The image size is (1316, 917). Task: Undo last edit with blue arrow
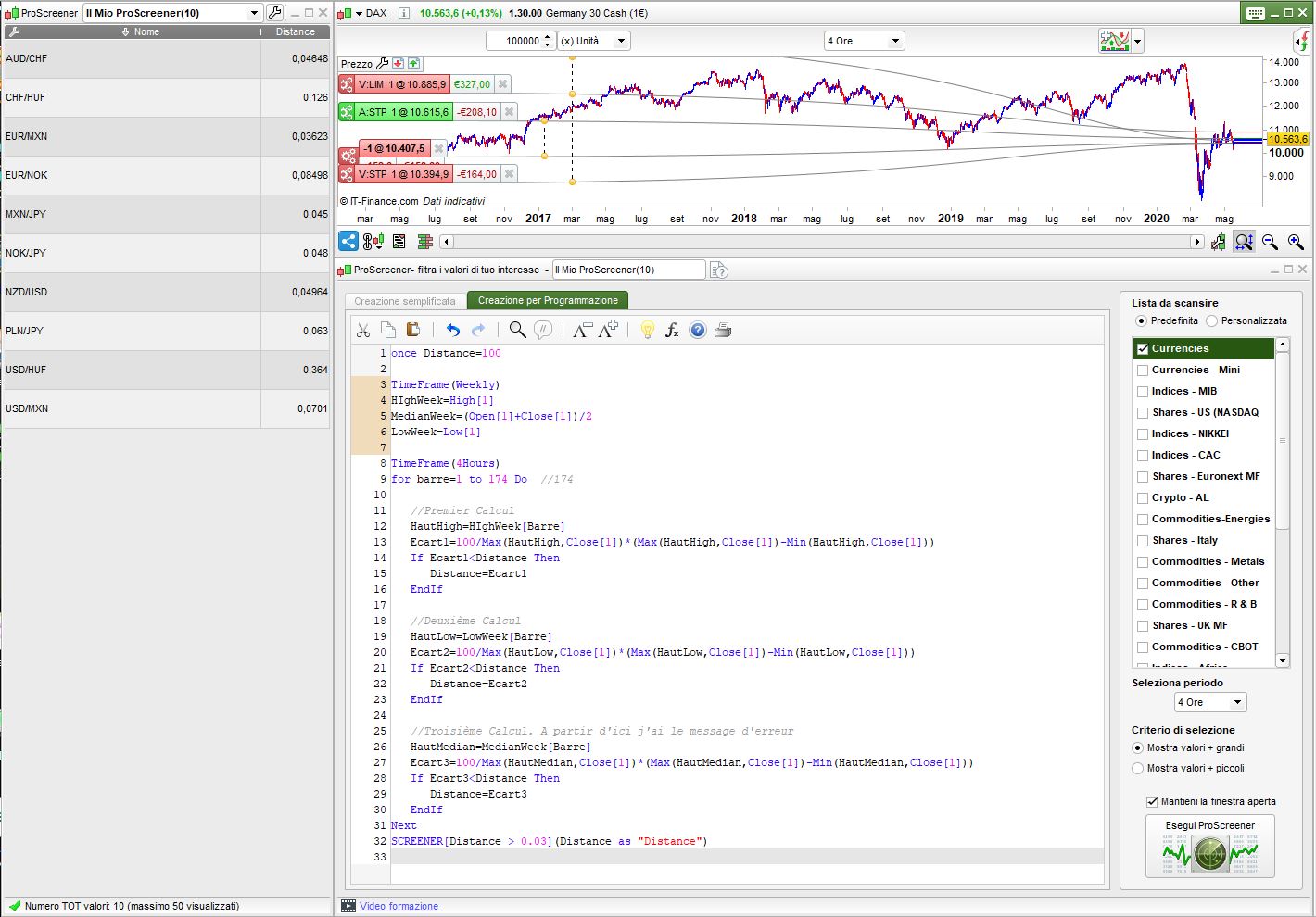tap(452, 331)
